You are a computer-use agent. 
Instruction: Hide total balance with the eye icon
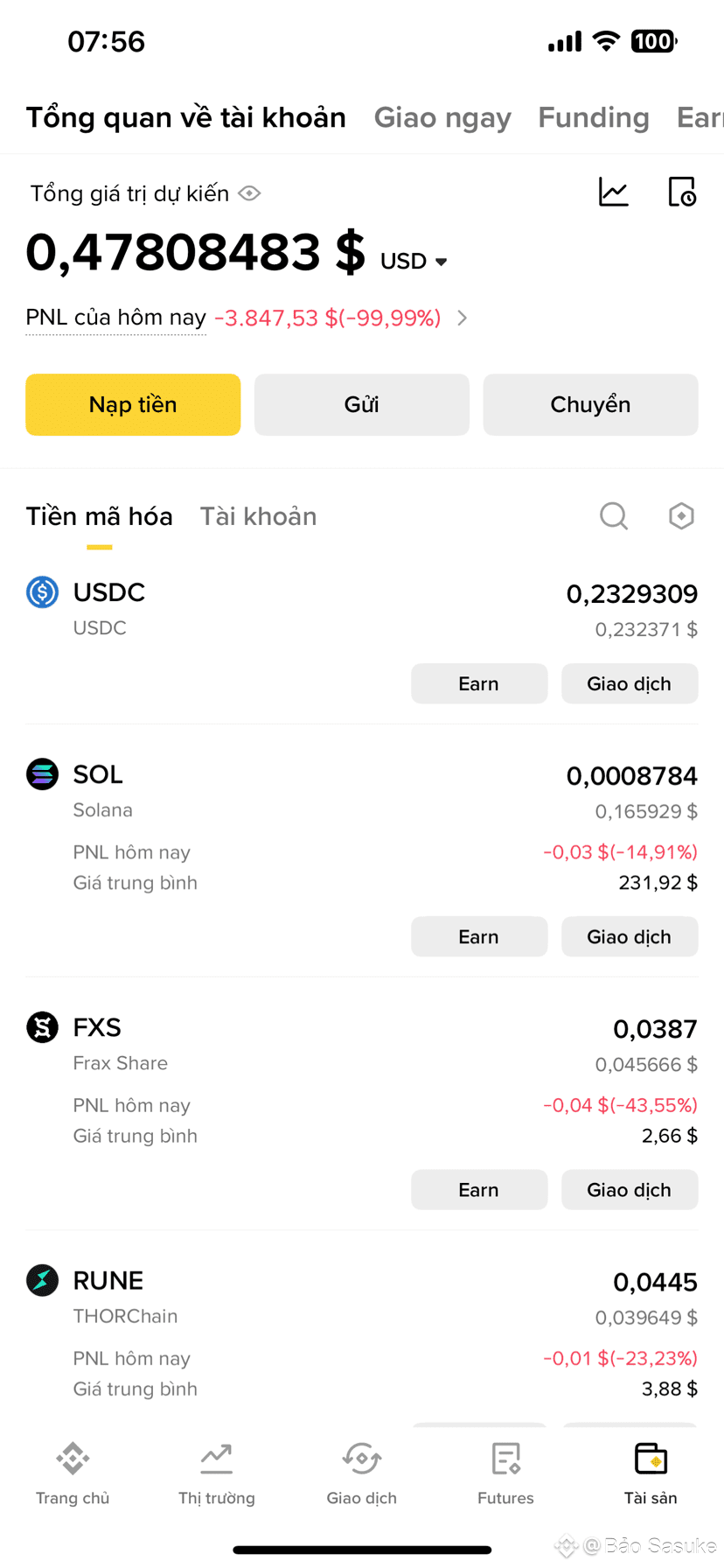(249, 193)
